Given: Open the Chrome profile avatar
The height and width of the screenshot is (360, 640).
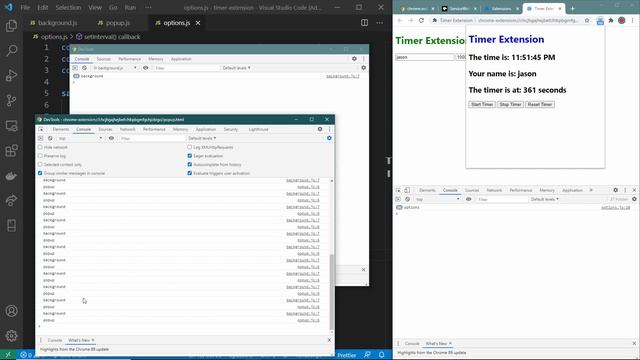Looking at the screenshot, I should (x=622, y=20).
